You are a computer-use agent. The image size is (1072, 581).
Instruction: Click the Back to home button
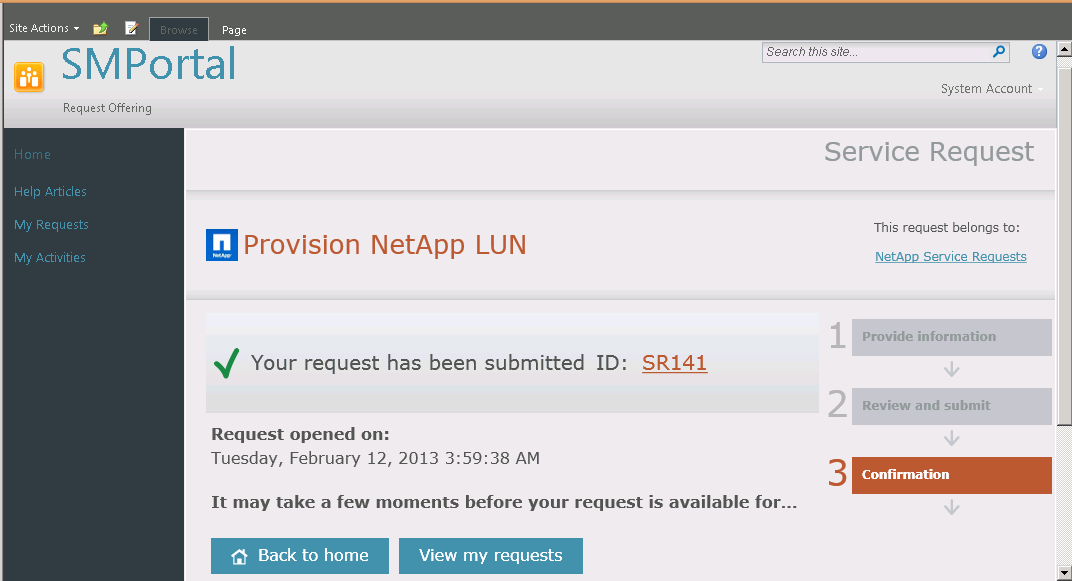pyautogui.click(x=299, y=556)
